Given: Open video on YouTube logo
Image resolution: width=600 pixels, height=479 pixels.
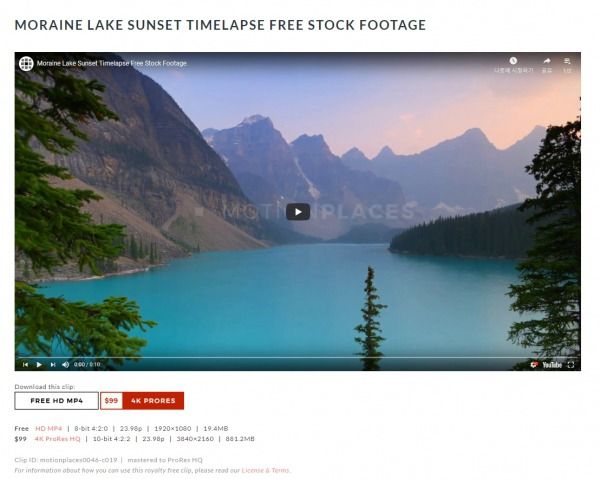Looking at the screenshot, I should pyautogui.click(x=551, y=365).
